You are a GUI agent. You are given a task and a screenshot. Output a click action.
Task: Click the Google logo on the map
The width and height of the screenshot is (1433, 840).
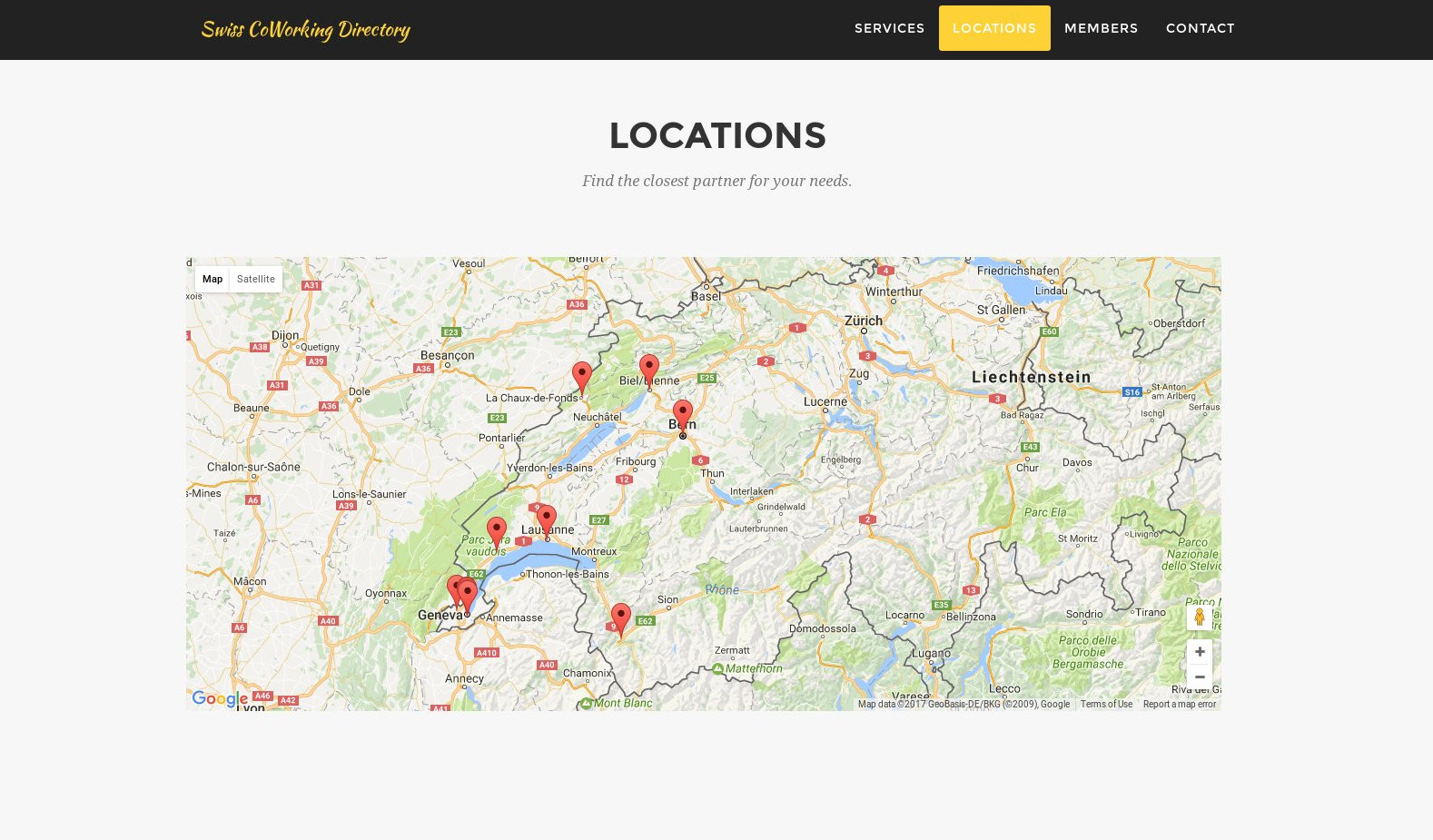point(220,699)
